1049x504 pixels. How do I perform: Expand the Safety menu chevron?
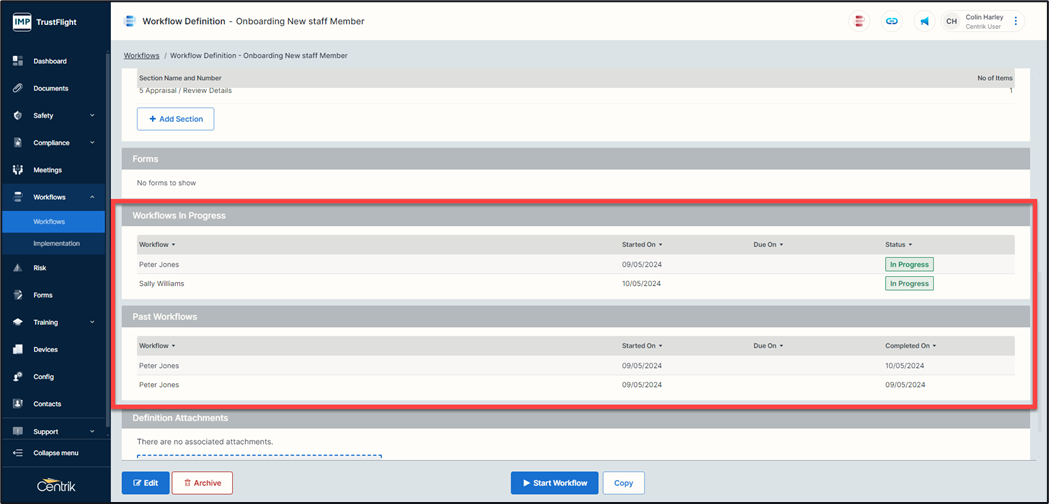92,116
